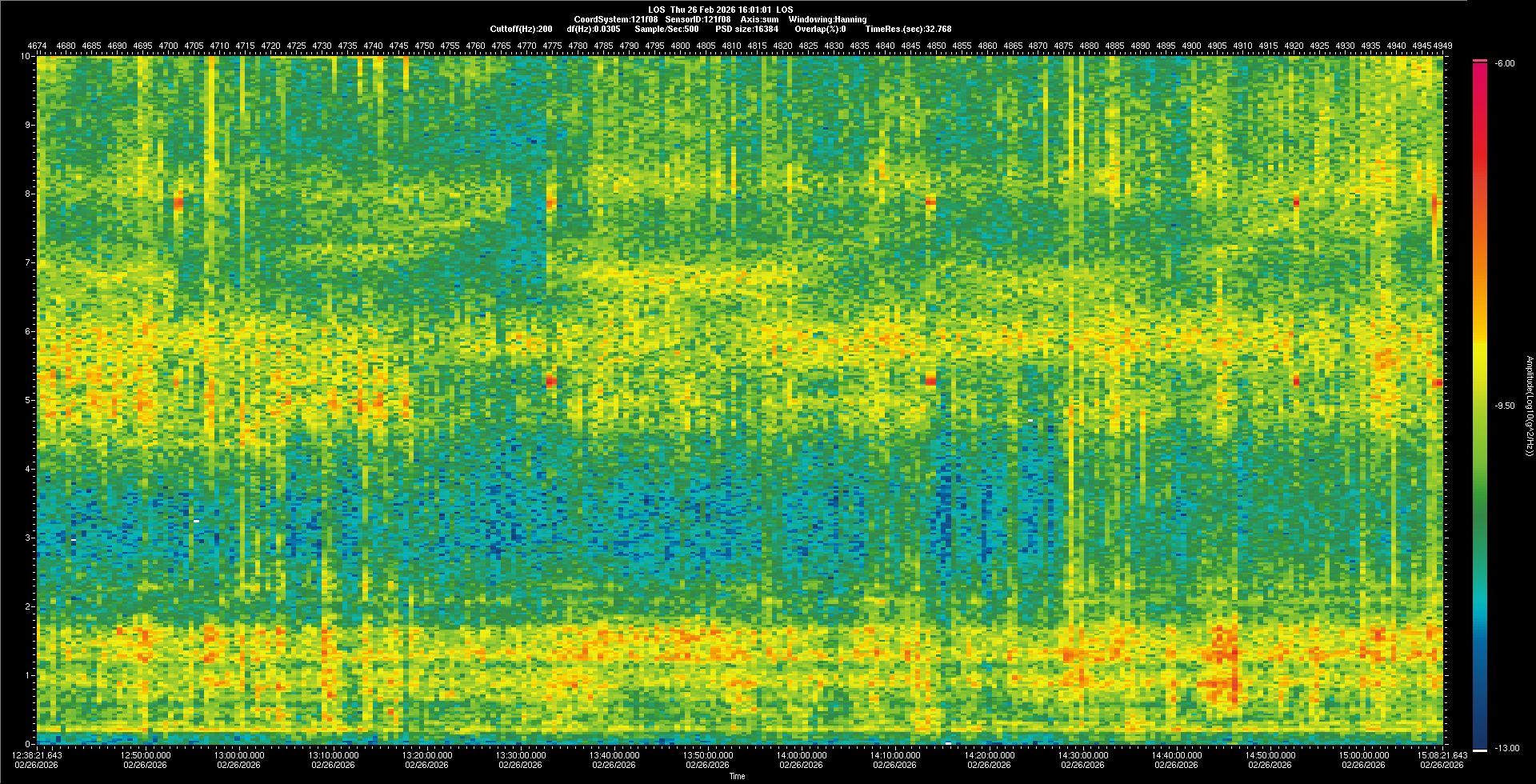
Task: Select the '12:38:21.643' start time label
Action: [38, 754]
